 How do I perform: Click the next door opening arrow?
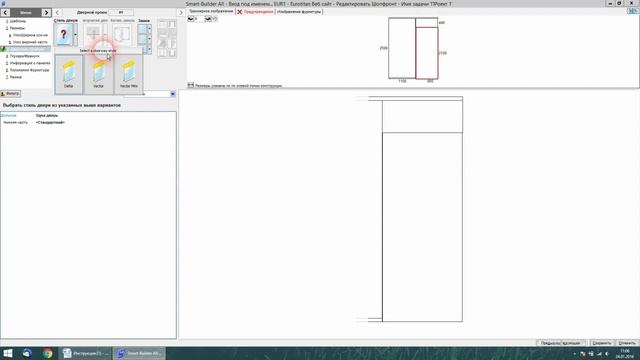pyautogui.click(x=181, y=13)
